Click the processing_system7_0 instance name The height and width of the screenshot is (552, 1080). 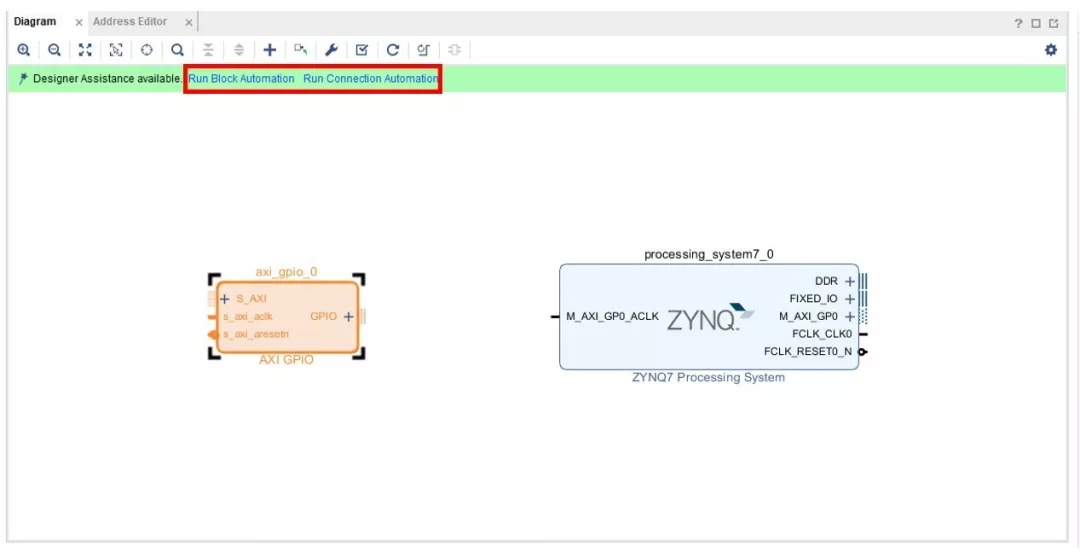[709, 254]
